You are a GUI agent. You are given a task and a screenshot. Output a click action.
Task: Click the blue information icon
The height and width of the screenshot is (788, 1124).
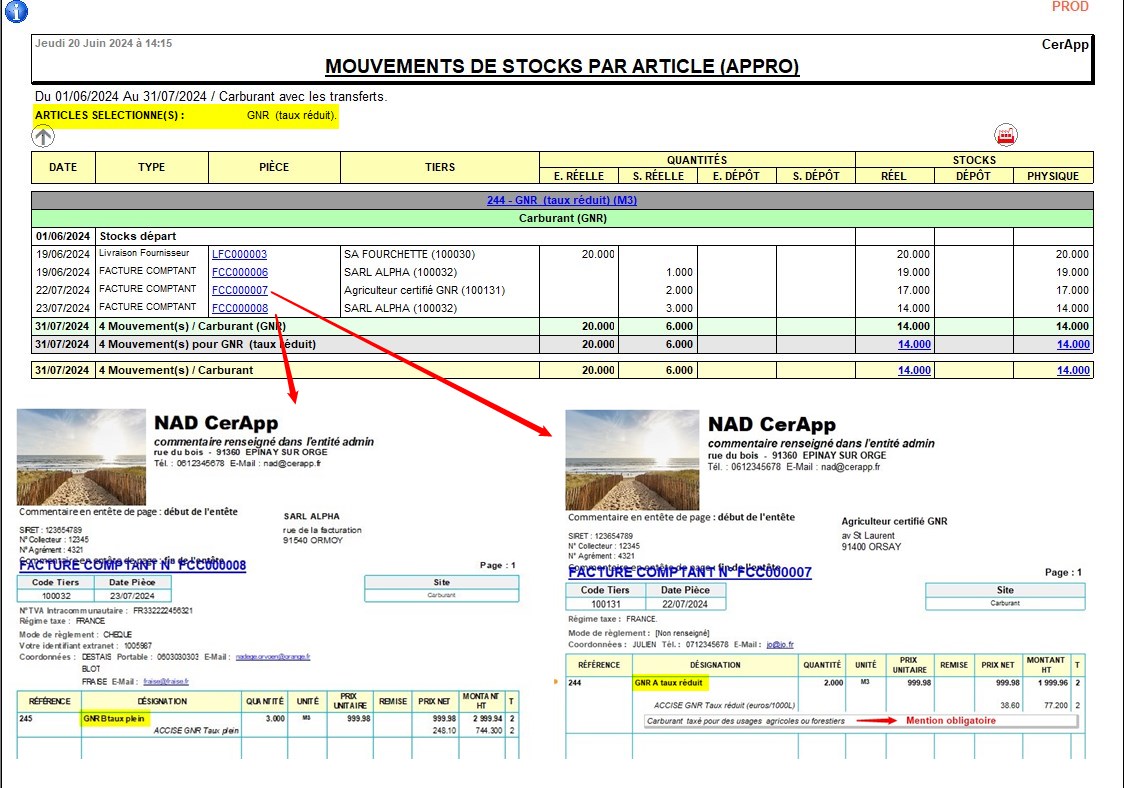pos(16,11)
